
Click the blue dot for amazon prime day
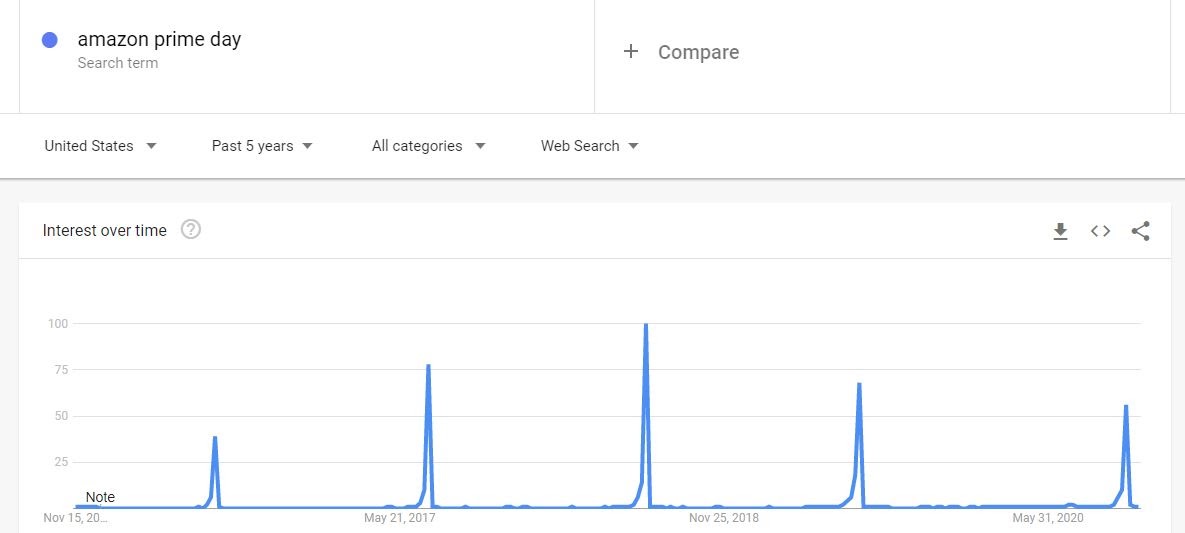(x=50, y=40)
